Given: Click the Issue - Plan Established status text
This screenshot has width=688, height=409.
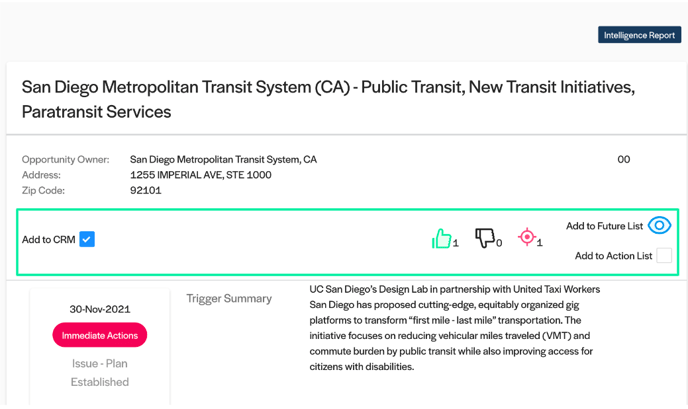Looking at the screenshot, I should point(100,373).
